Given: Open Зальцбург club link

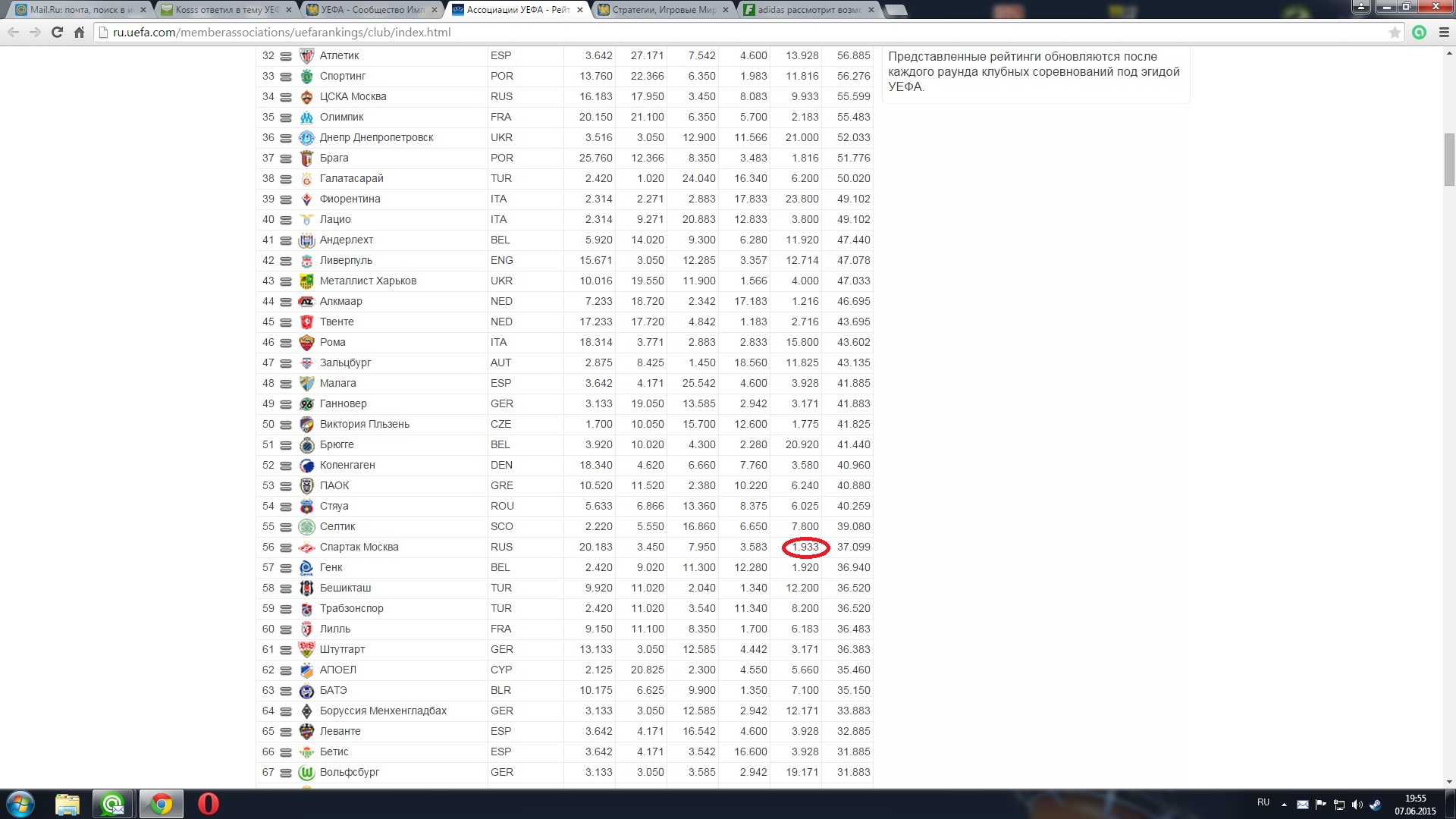Looking at the screenshot, I should coord(345,363).
